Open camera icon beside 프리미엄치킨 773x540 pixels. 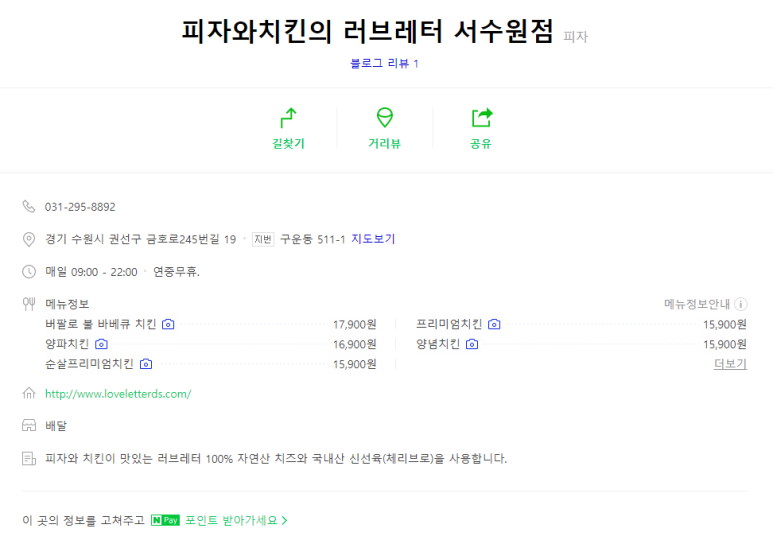494,324
